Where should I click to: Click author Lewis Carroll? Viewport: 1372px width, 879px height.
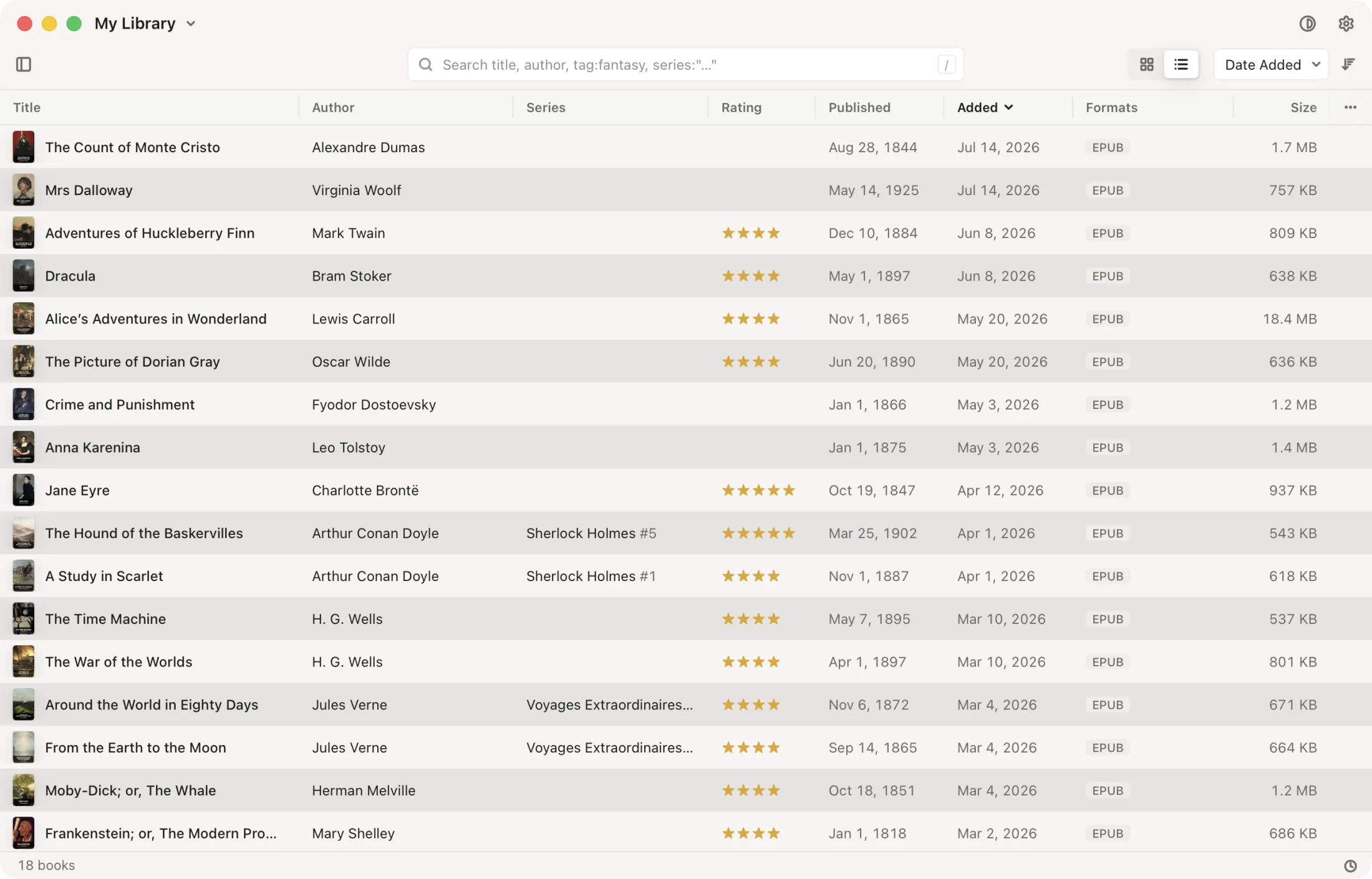pyautogui.click(x=354, y=319)
